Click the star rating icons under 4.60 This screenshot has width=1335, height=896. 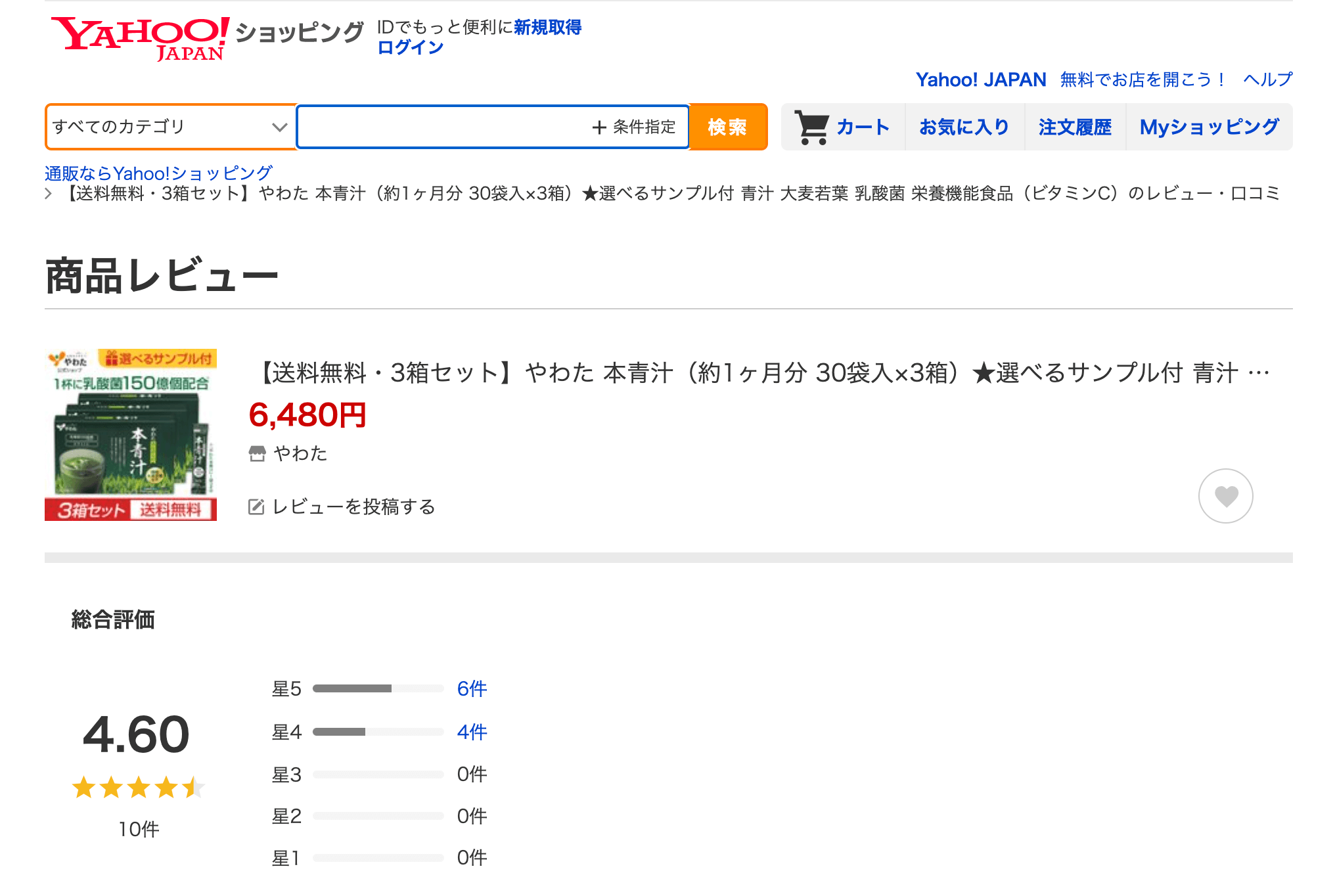click(139, 787)
